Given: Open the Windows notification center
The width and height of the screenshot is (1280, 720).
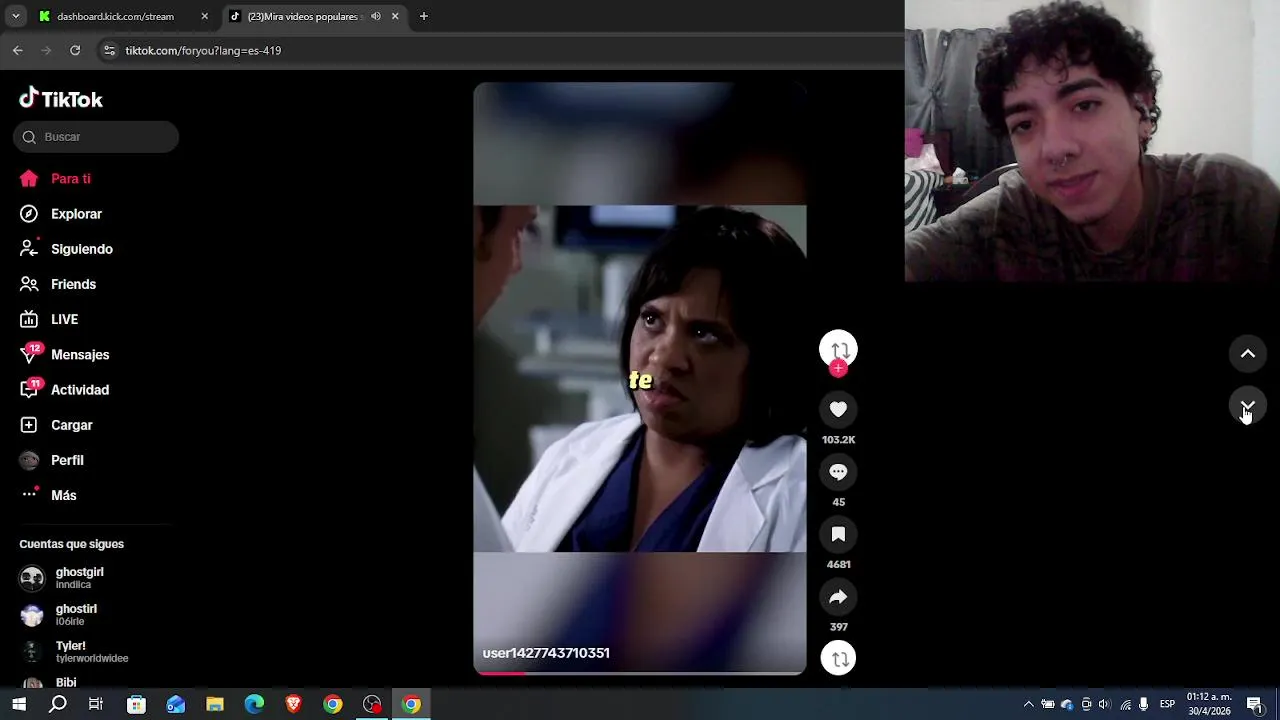Looking at the screenshot, I should [x=1254, y=704].
